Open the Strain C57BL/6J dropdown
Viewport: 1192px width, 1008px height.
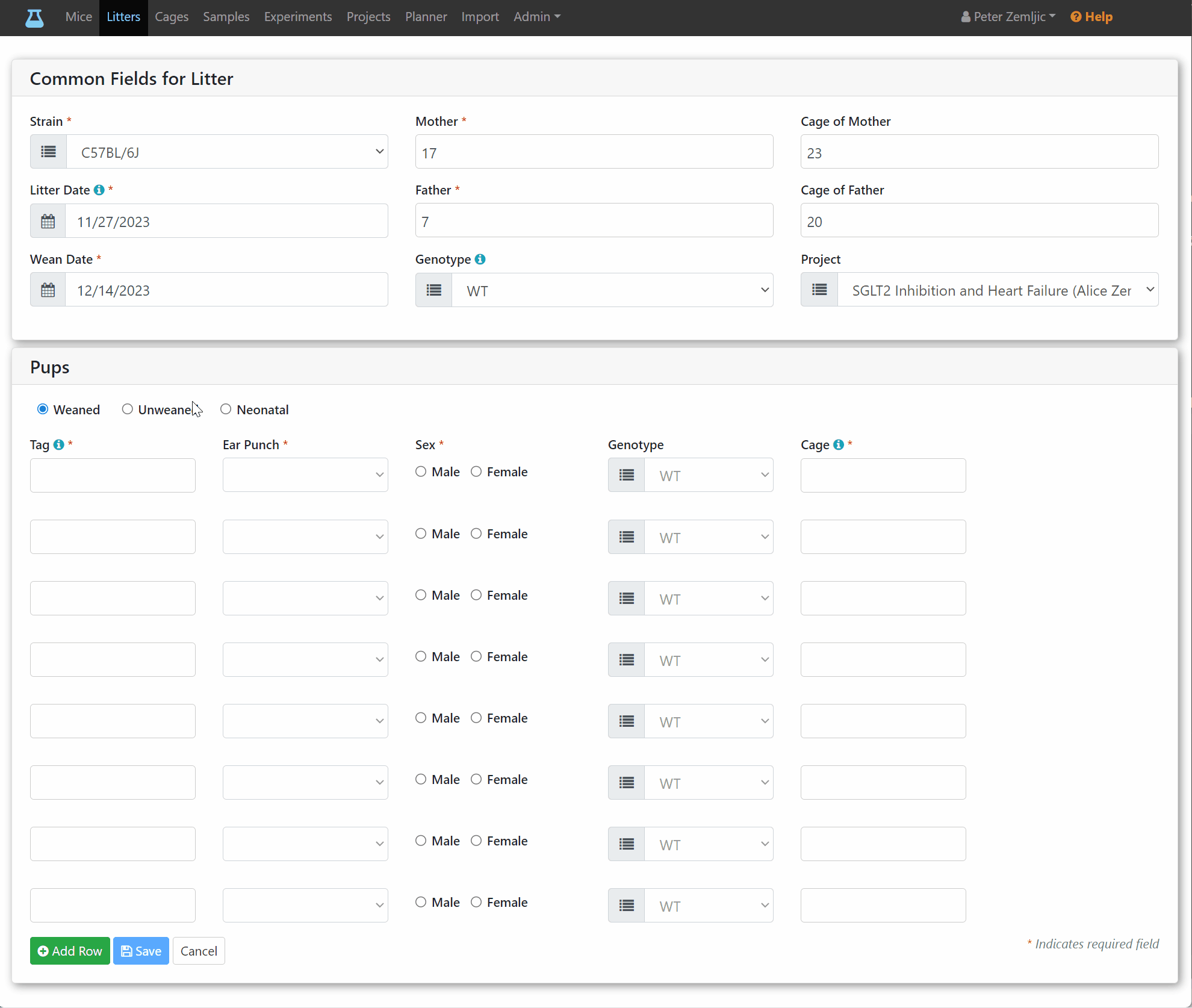click(x=227, y=152)
